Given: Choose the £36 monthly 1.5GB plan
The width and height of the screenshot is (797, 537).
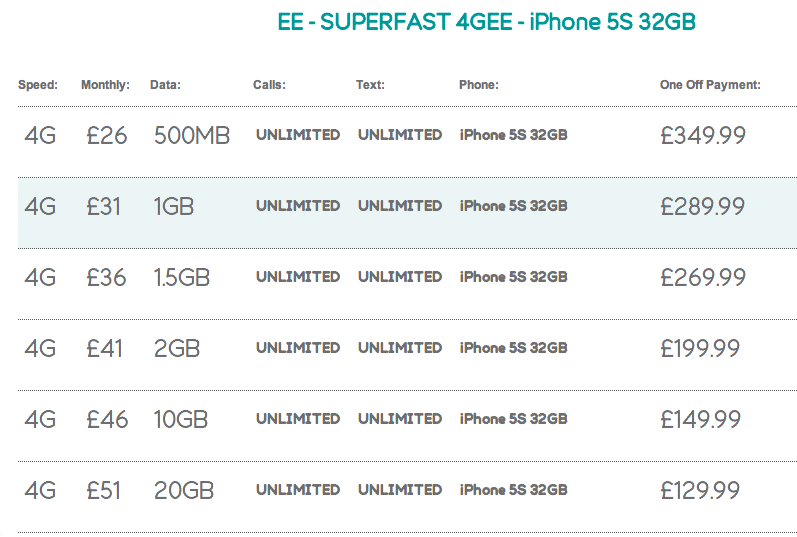Looking at the screenshot, I should click(407, 284).
